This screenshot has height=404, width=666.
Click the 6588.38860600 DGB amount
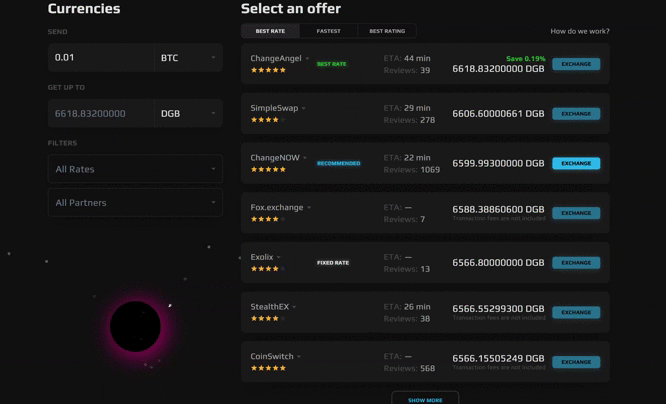click(x=498, y=209)
